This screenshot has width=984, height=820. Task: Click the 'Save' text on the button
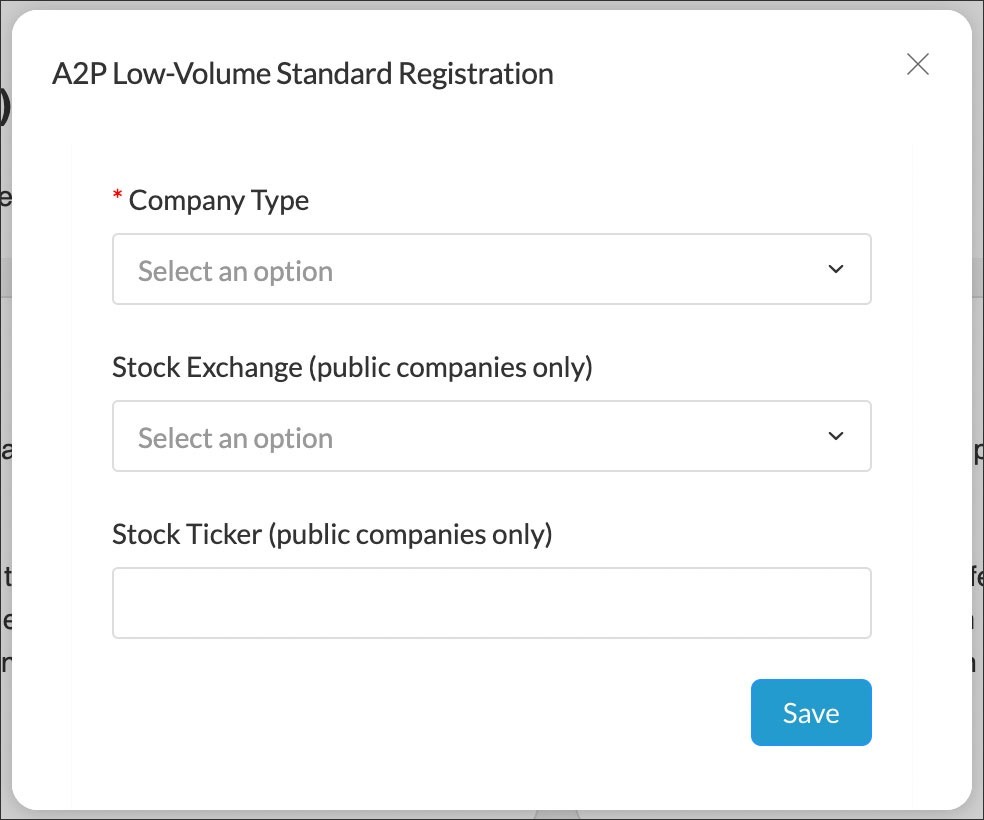(x=811, y=713)
